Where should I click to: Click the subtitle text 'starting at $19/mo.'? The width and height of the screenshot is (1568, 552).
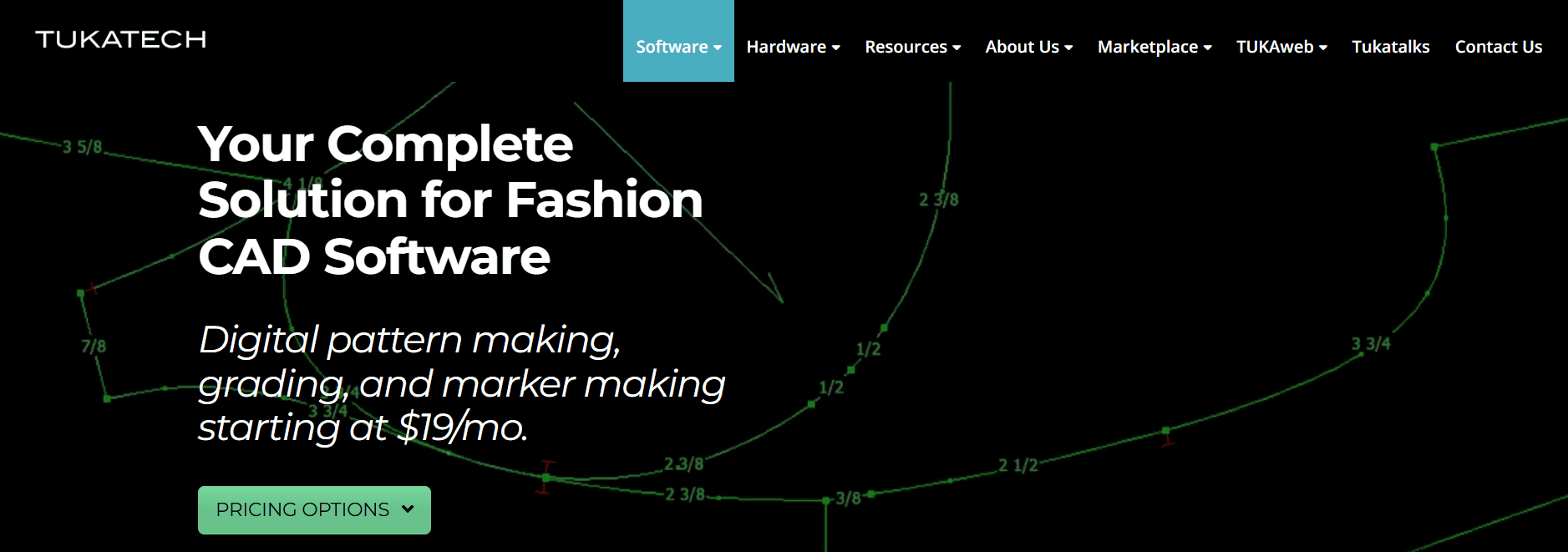coord(363,428)
